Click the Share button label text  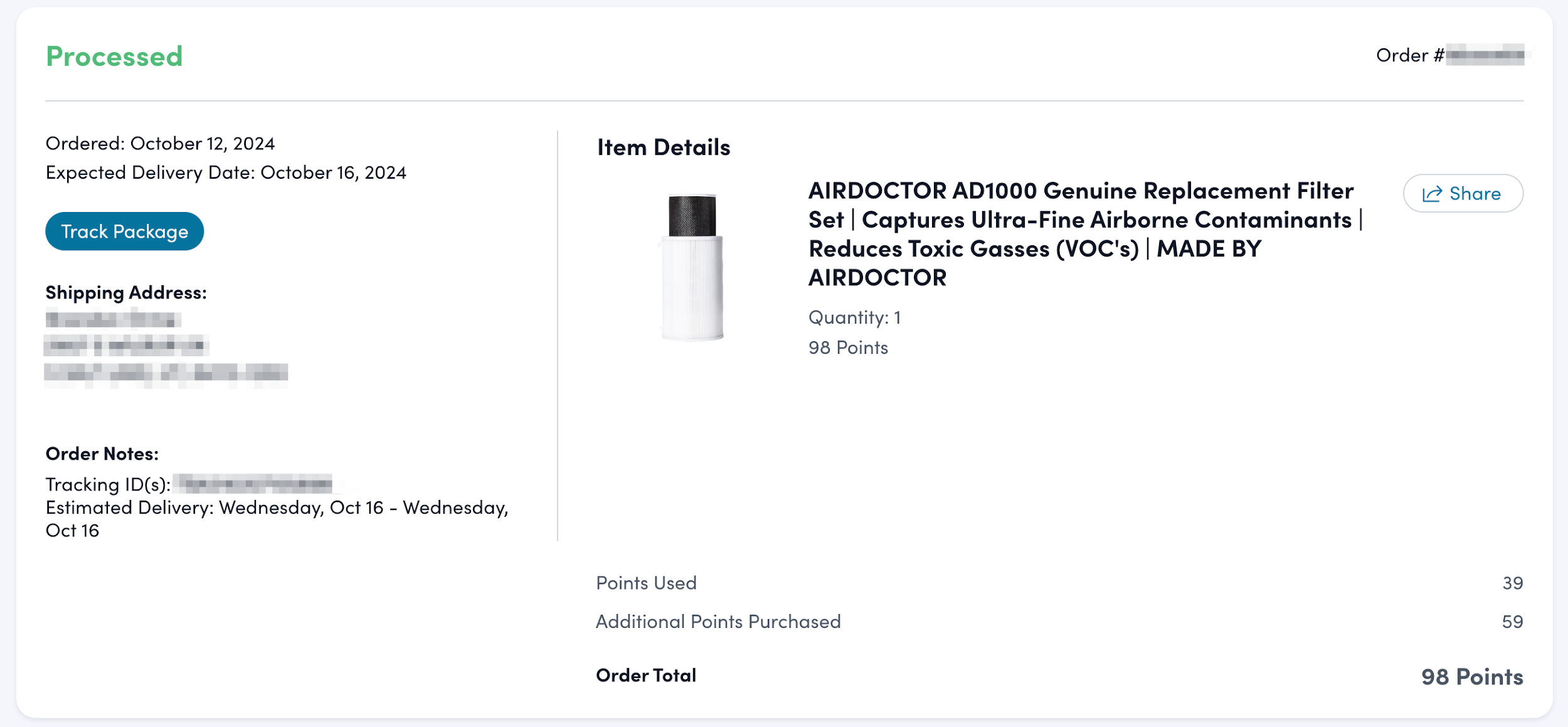pyautogui.click(x=1475, y=194)
